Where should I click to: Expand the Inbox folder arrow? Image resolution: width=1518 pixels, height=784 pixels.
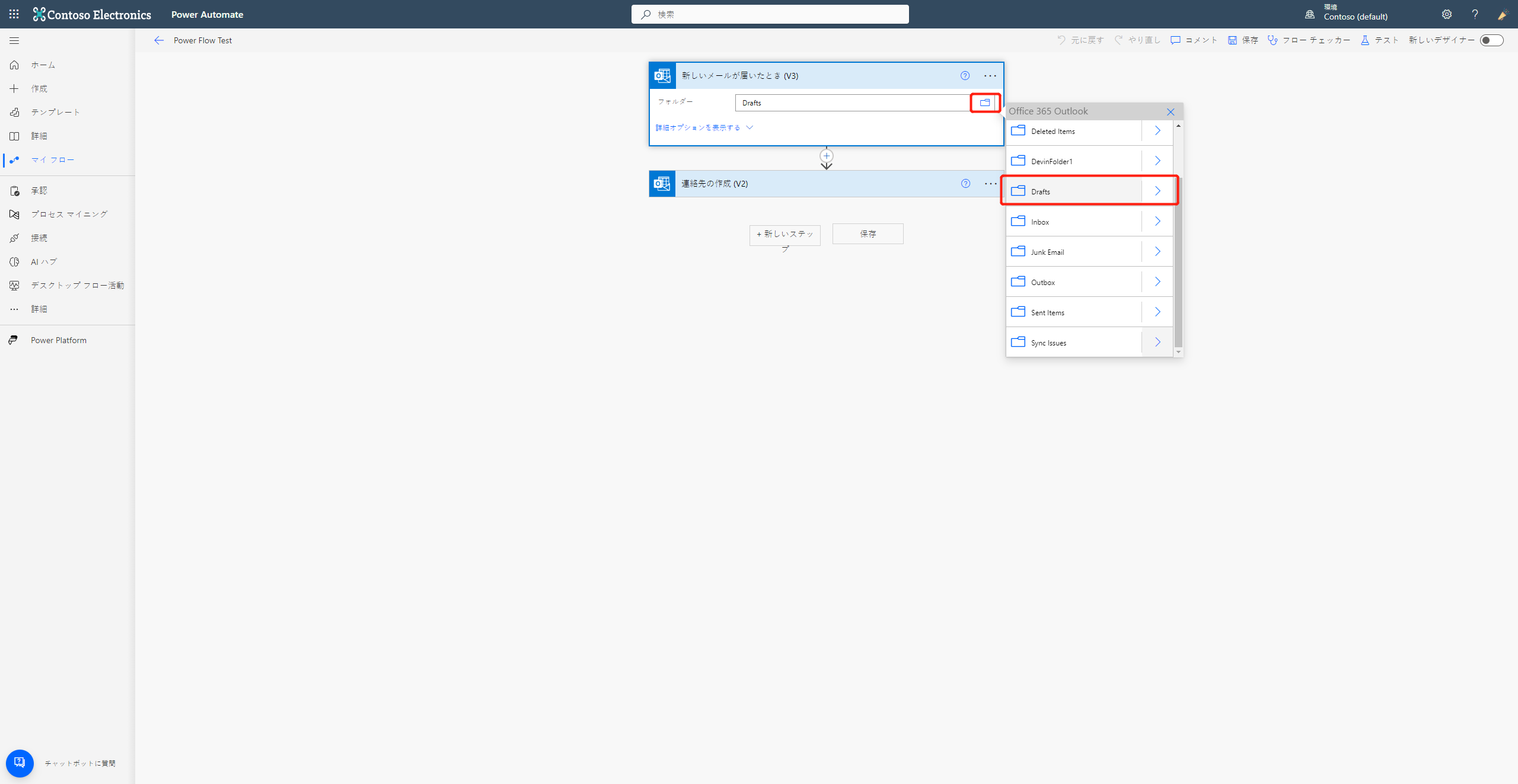click(x=1157, y=222)
